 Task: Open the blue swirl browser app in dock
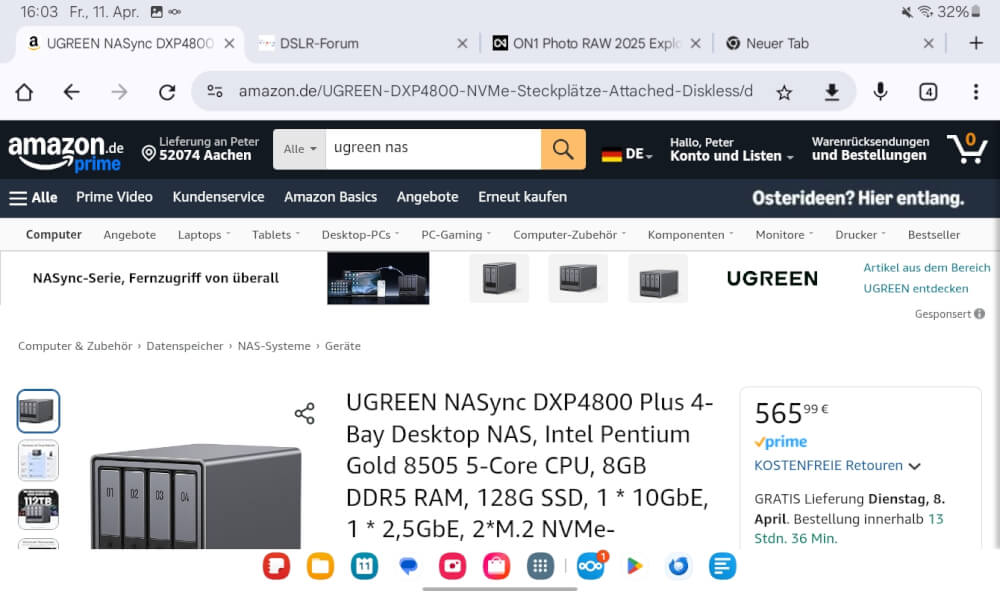[679, 566]
